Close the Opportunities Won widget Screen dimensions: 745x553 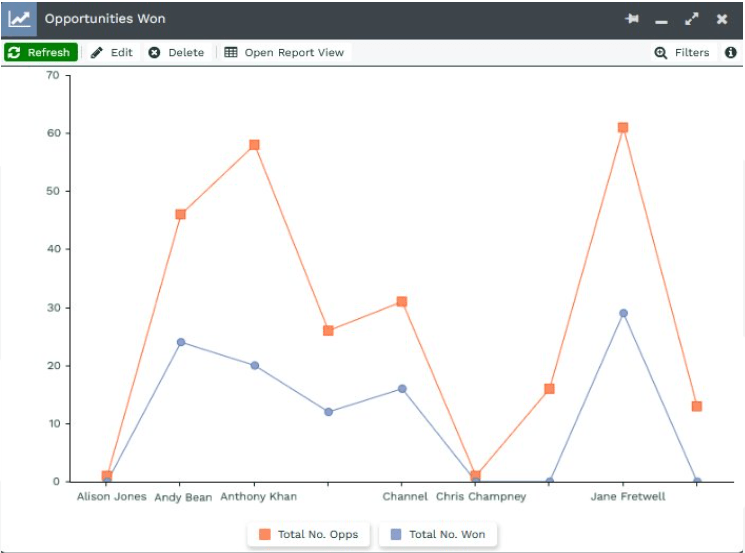pos(722,19)
